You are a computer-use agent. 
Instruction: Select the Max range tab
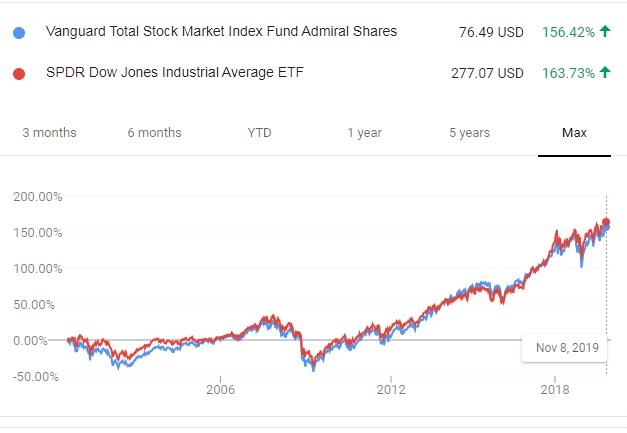click(x=574, y=133)
